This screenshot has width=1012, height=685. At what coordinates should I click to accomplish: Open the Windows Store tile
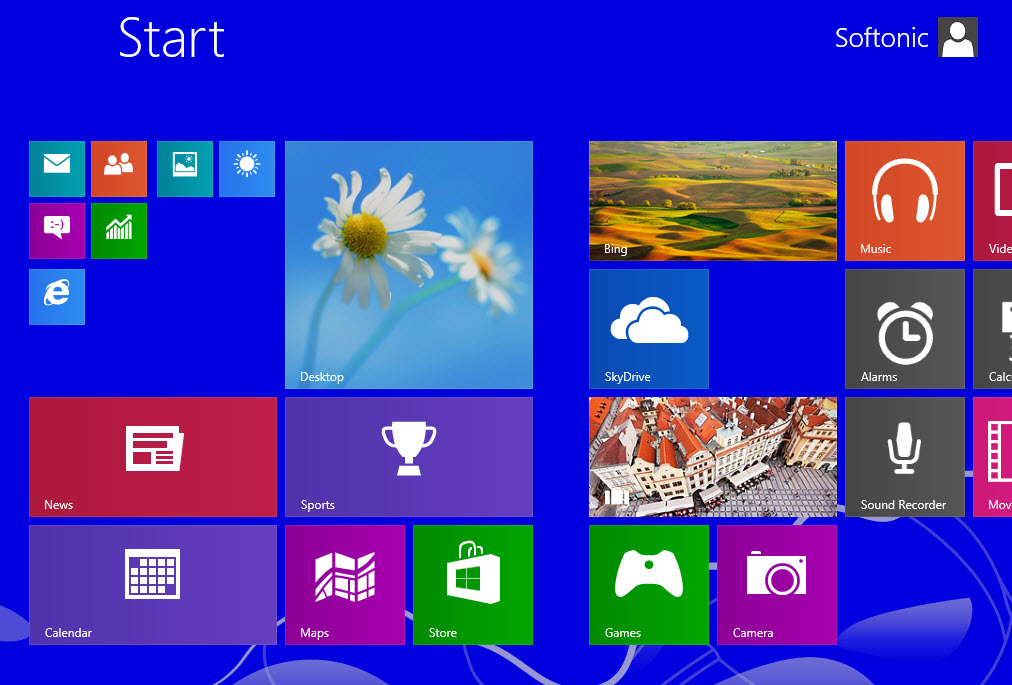[x=473, y=585]
